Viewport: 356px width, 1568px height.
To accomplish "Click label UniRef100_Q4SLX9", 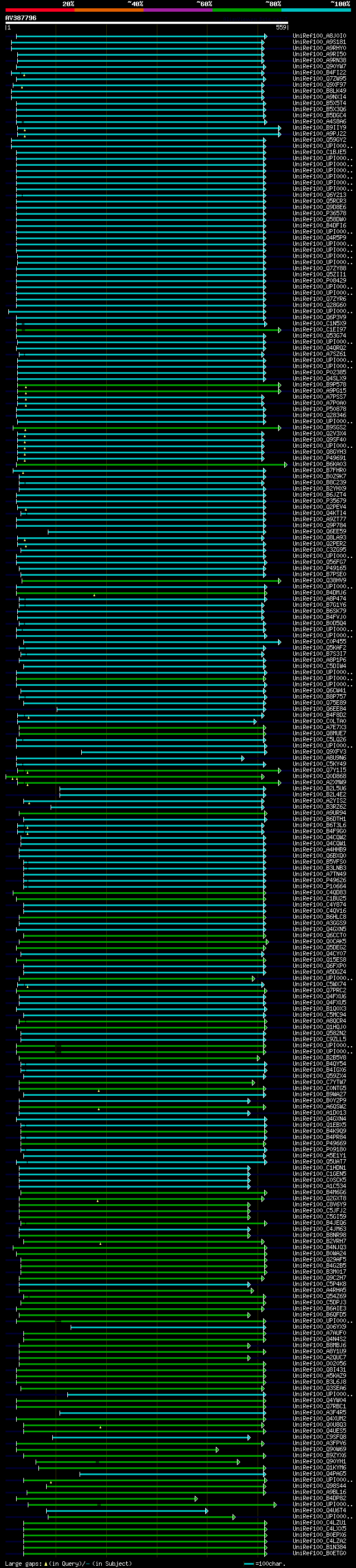I will [x=319, y=378].
